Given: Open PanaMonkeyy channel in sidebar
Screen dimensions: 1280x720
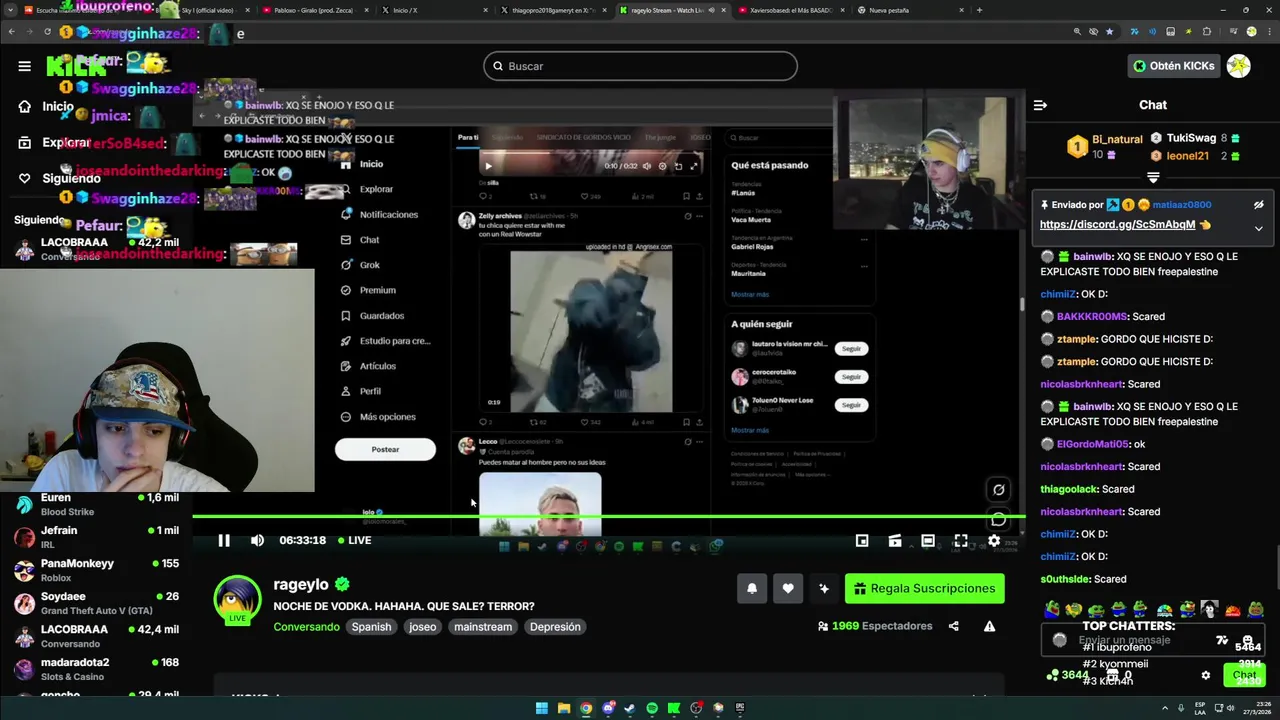Looking at the screenshot, I should click(x=96, y=570).
